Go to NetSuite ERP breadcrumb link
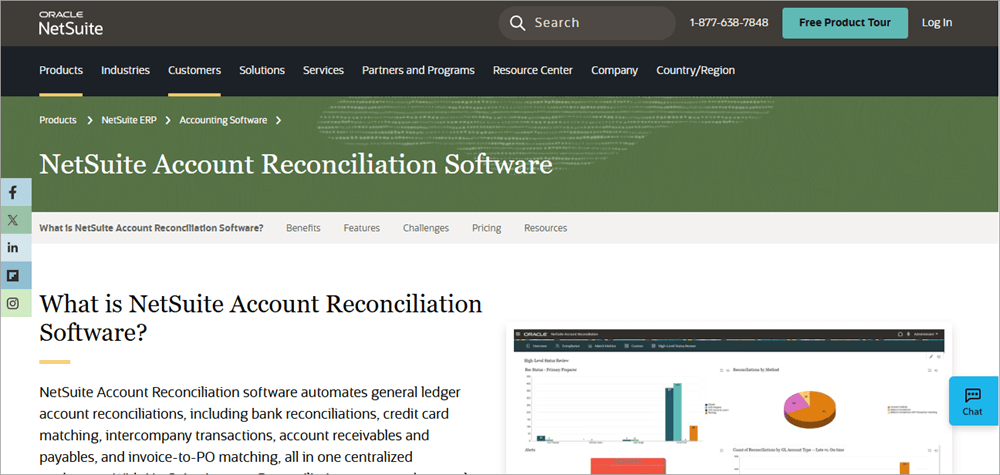Screen dimensions: 1000x475 129,120
